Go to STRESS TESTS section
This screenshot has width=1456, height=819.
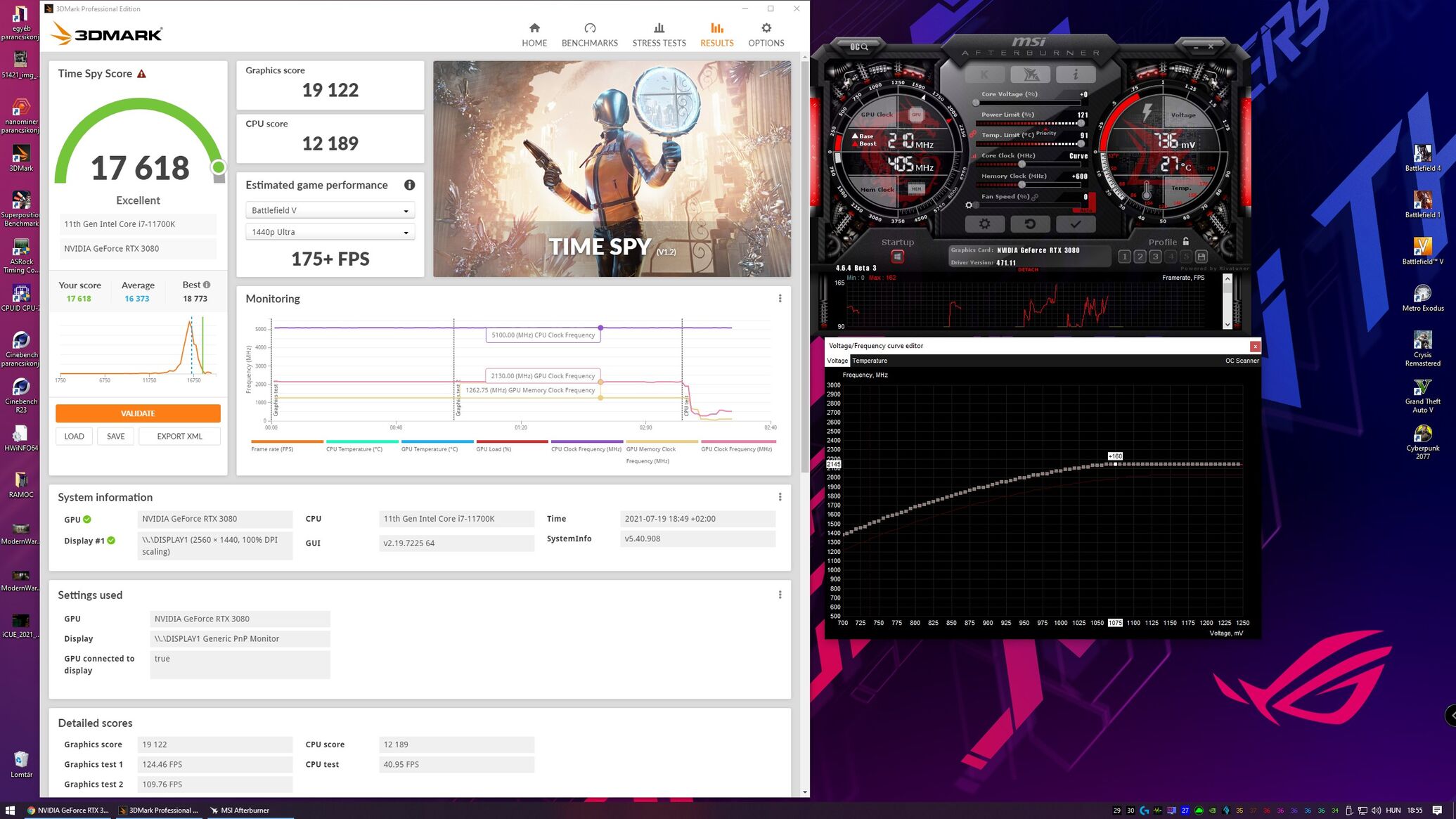pos(659,34)
